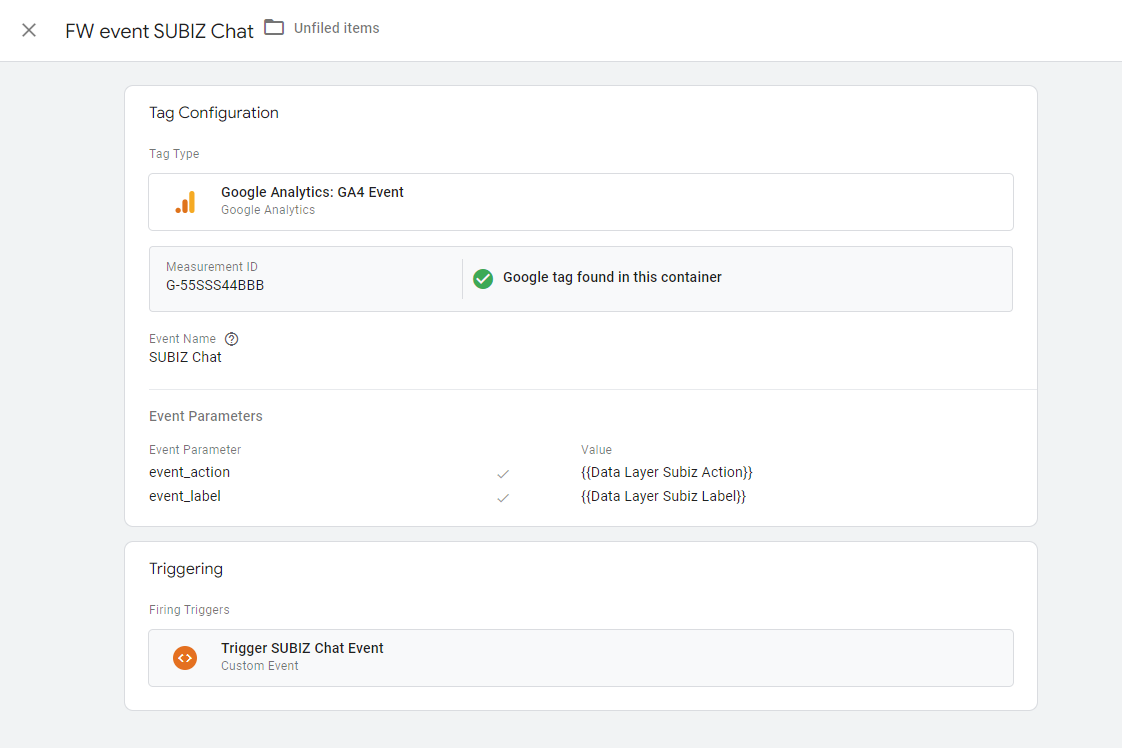The height and width of the screenshot is (748, 1122).
Task: Open the Trigger SUBIZ Chat Event trigger
Action: click(302, 648)
